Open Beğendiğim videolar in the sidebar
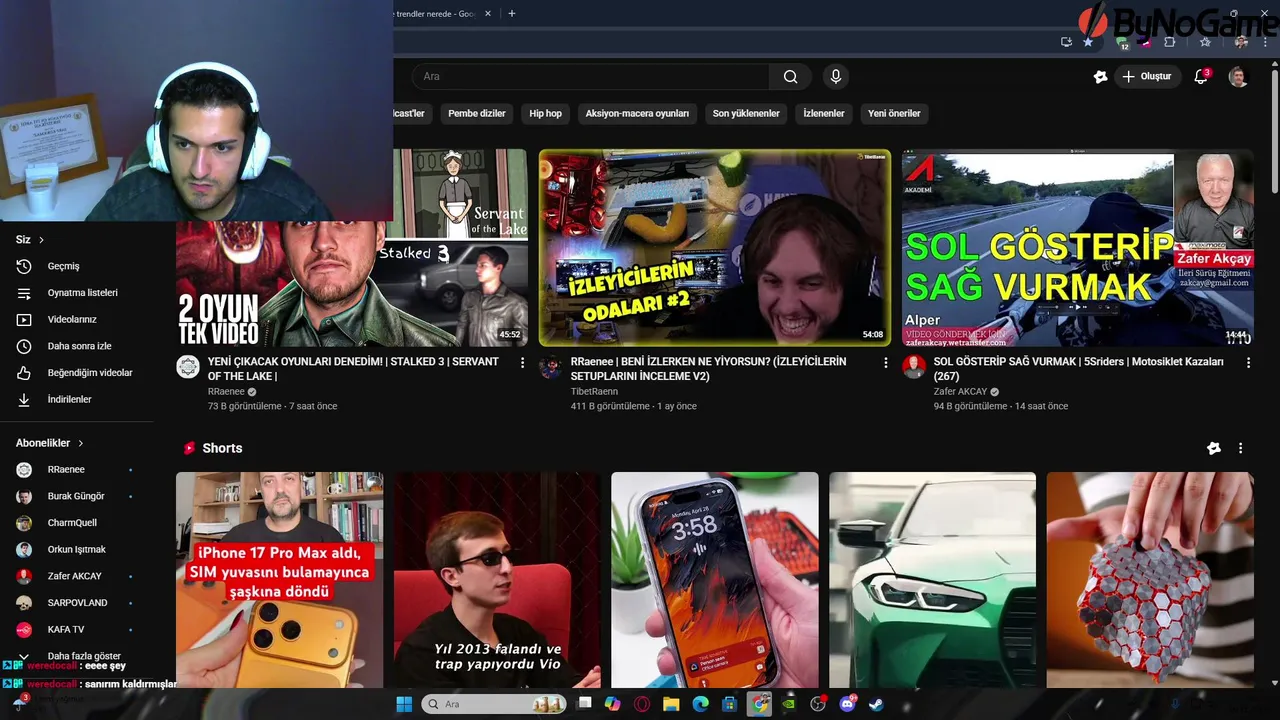Image resolution: width=1280 pixels, height=720 pixels. 78,373
